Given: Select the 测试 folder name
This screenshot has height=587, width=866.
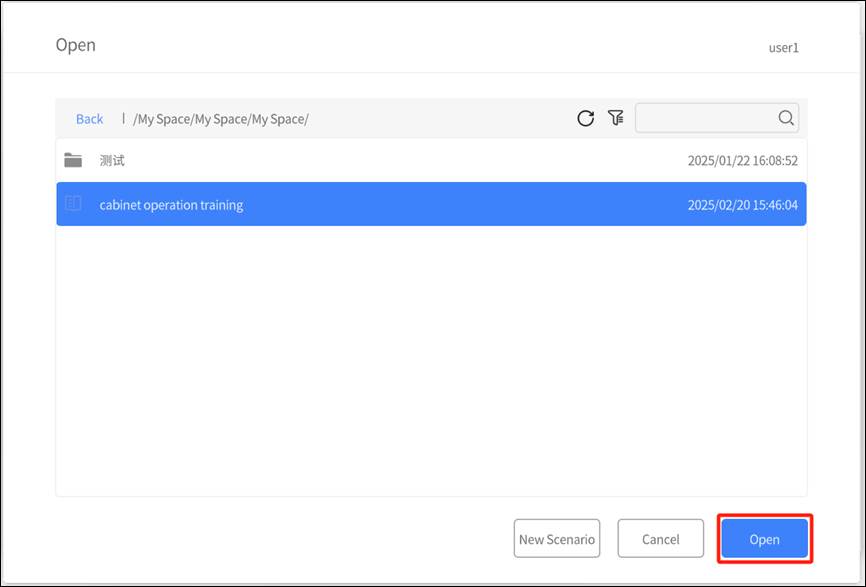Looking at the screenshot, I should point(112,160).
